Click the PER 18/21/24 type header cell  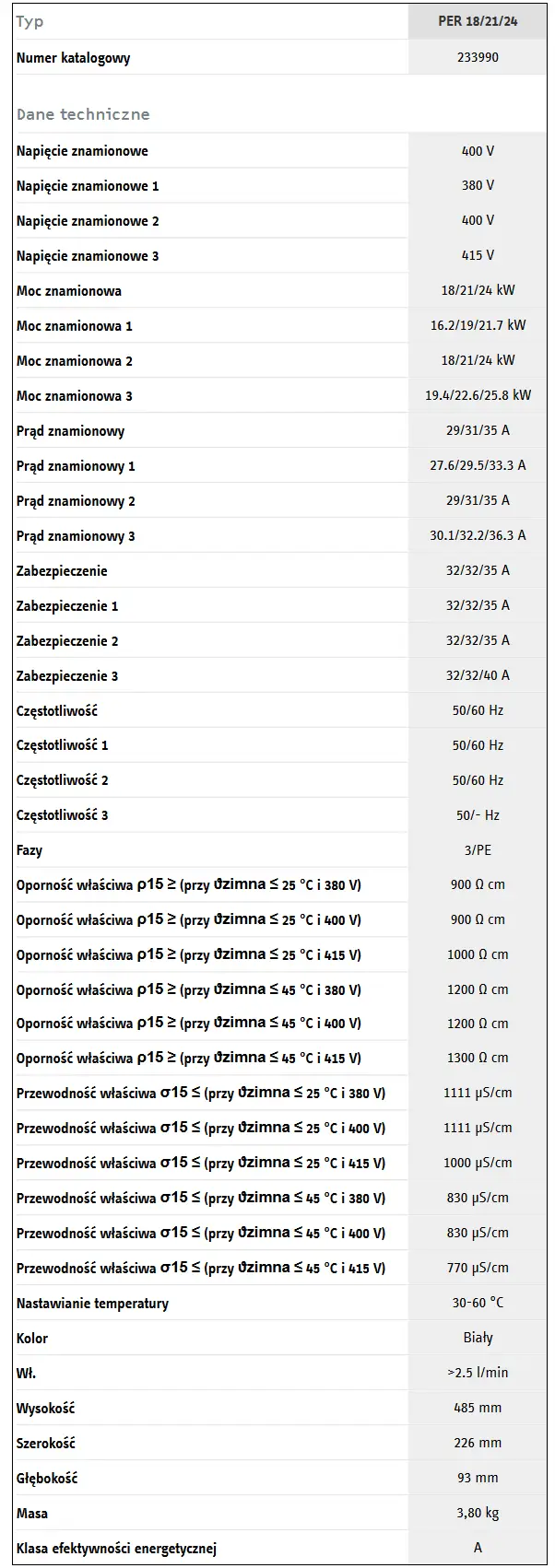click(478, 21)
